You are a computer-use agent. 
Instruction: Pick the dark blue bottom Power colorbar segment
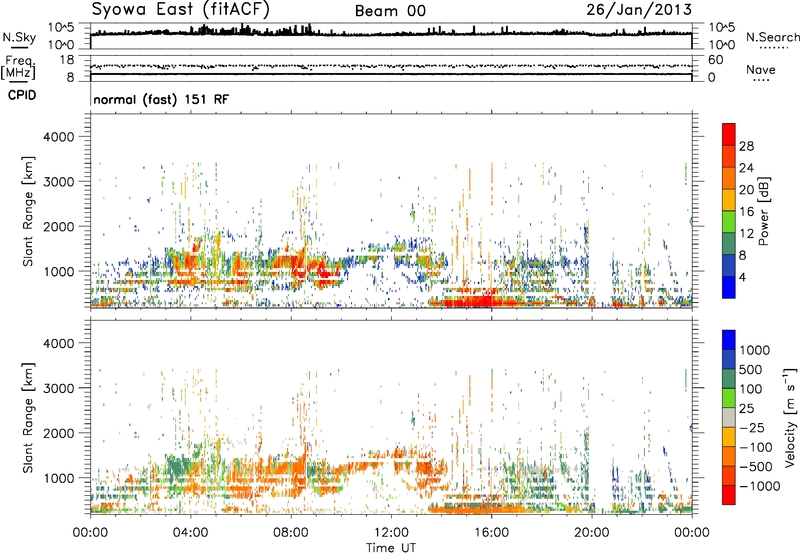click(729, 287)
